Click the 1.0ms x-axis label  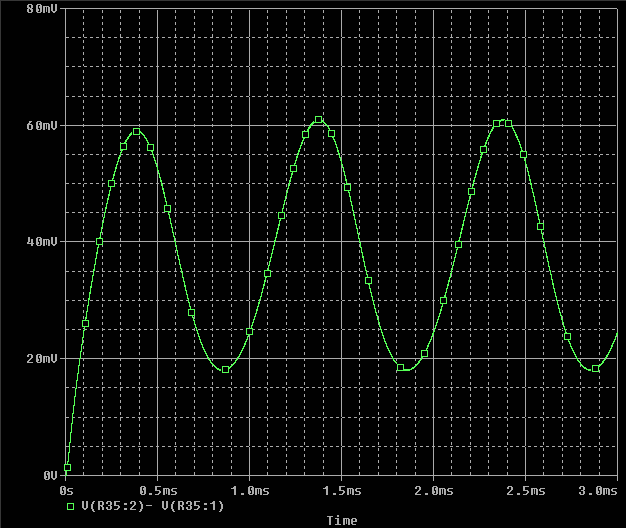coord(250,490)
